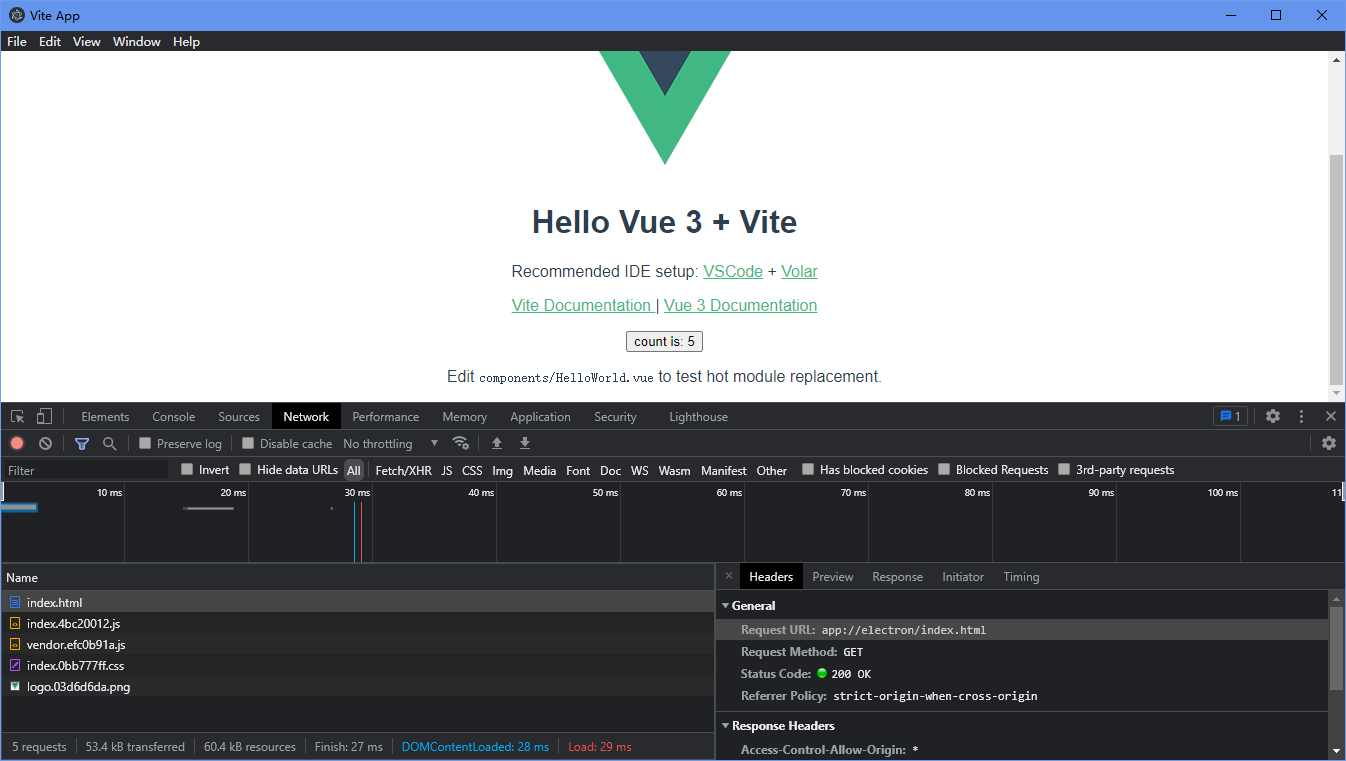
Task: Filter requests by Fetch/XHR type
Action: click(404, 470)
